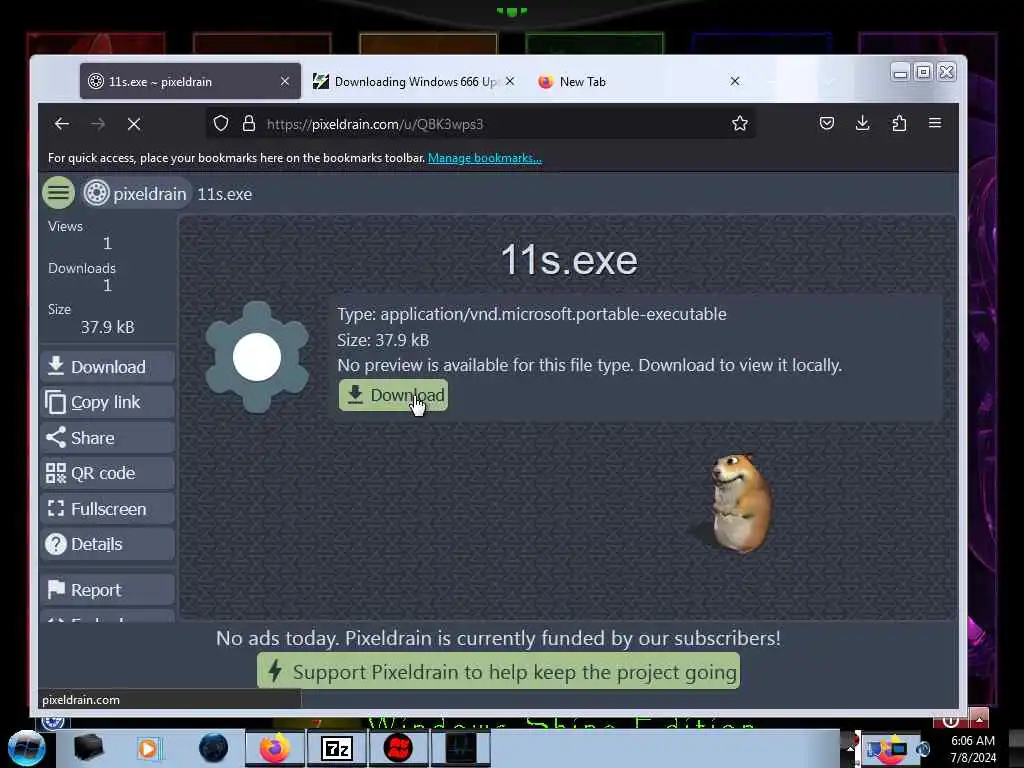Click the green Download button under the file info
The image size is (1024, 768).
(x=393, y=395)
